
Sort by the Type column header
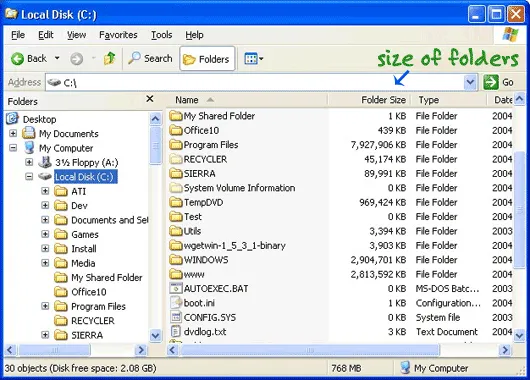point(448,100)
